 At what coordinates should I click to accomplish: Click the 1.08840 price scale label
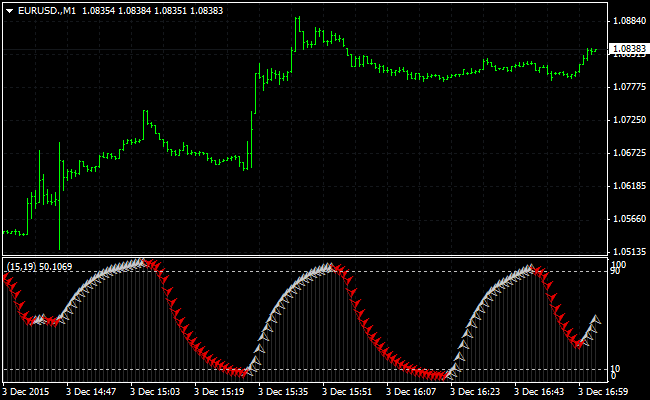coord(628,20)
